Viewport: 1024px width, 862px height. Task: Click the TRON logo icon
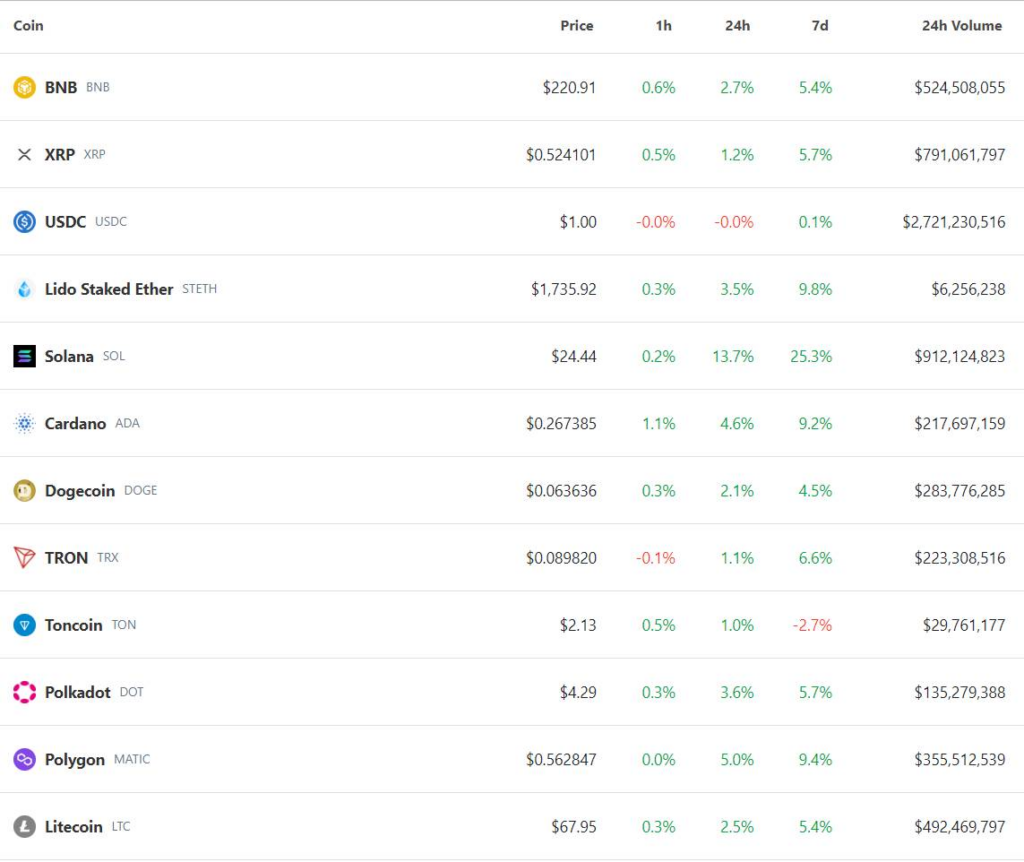point(24,558)
